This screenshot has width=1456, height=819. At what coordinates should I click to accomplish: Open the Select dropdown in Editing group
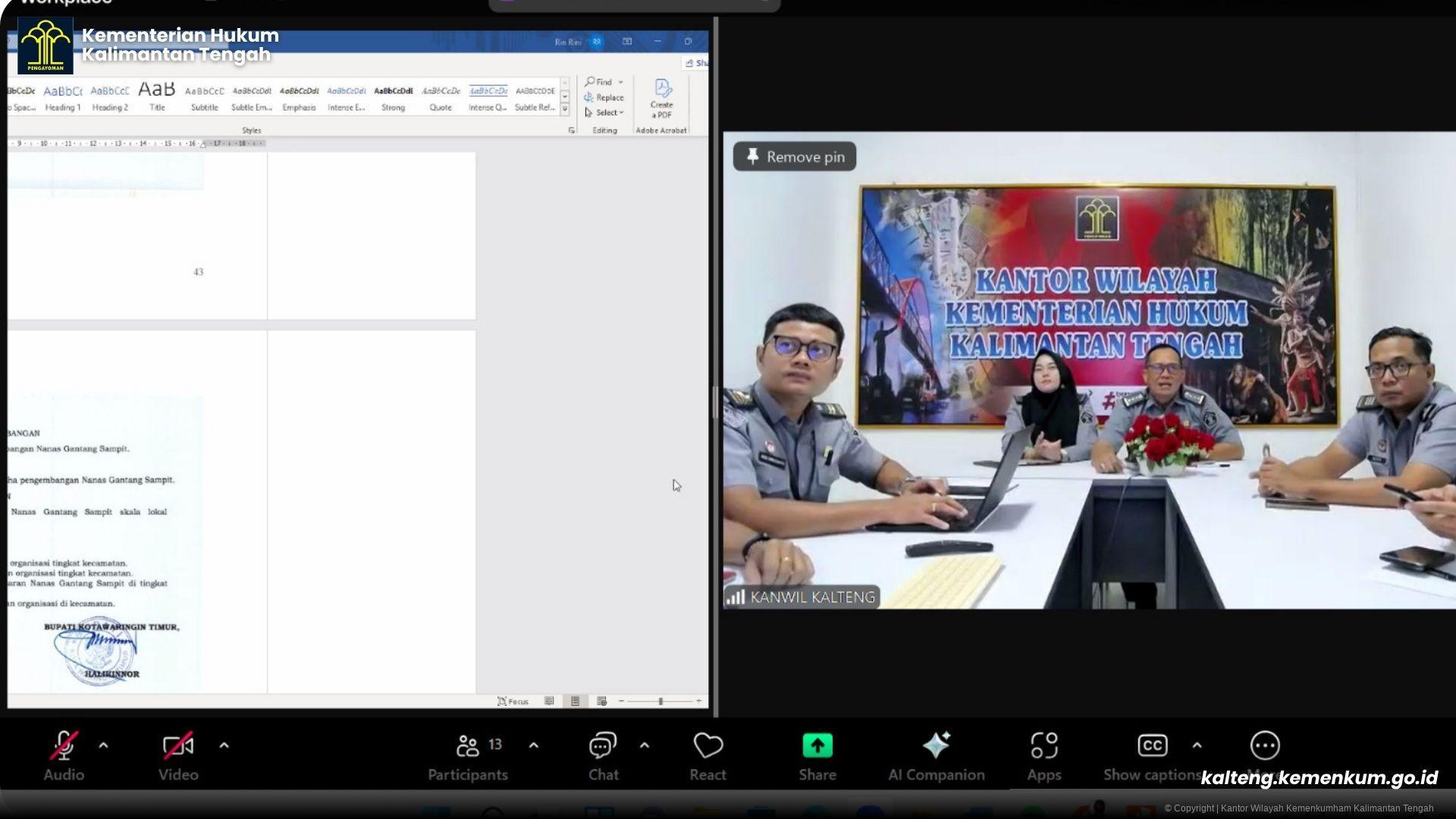click(x=605, y=112)
